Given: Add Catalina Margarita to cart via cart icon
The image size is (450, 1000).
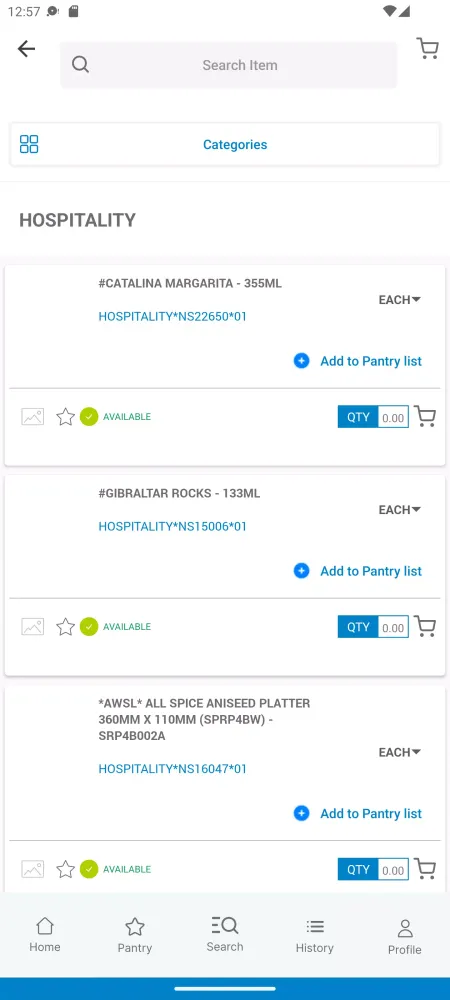Looking at the screenshot, I should point(425,416).
